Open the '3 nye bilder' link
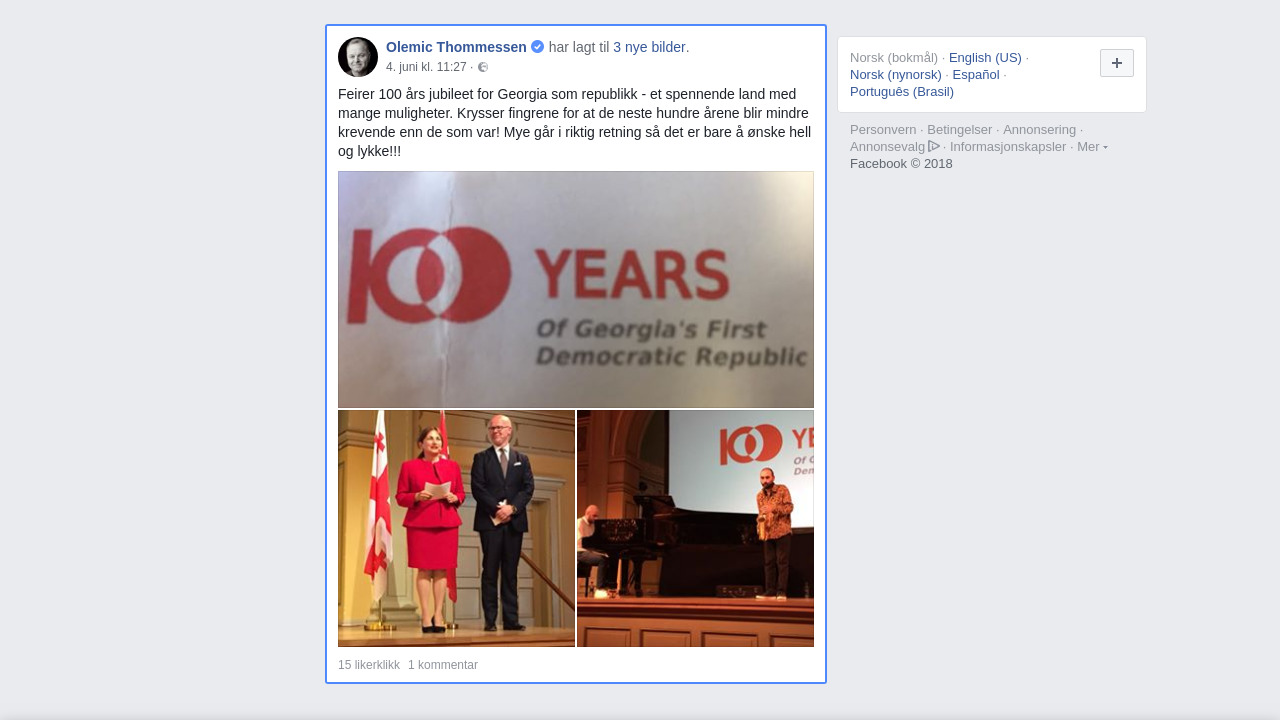This screenshot has width=1280, height=720. 651,47
